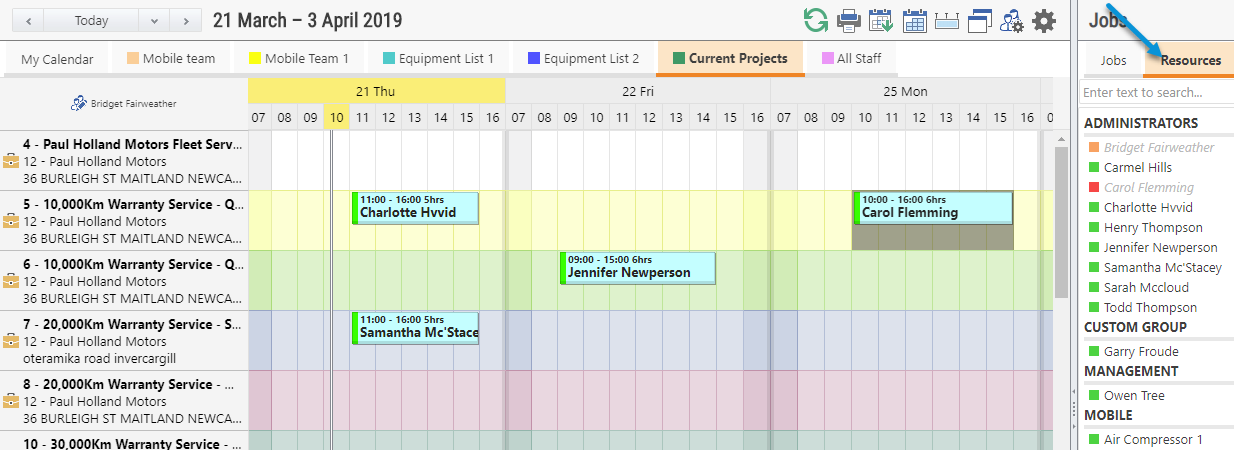Click the green swatch beside Todd Thompson

point(1092,307)
